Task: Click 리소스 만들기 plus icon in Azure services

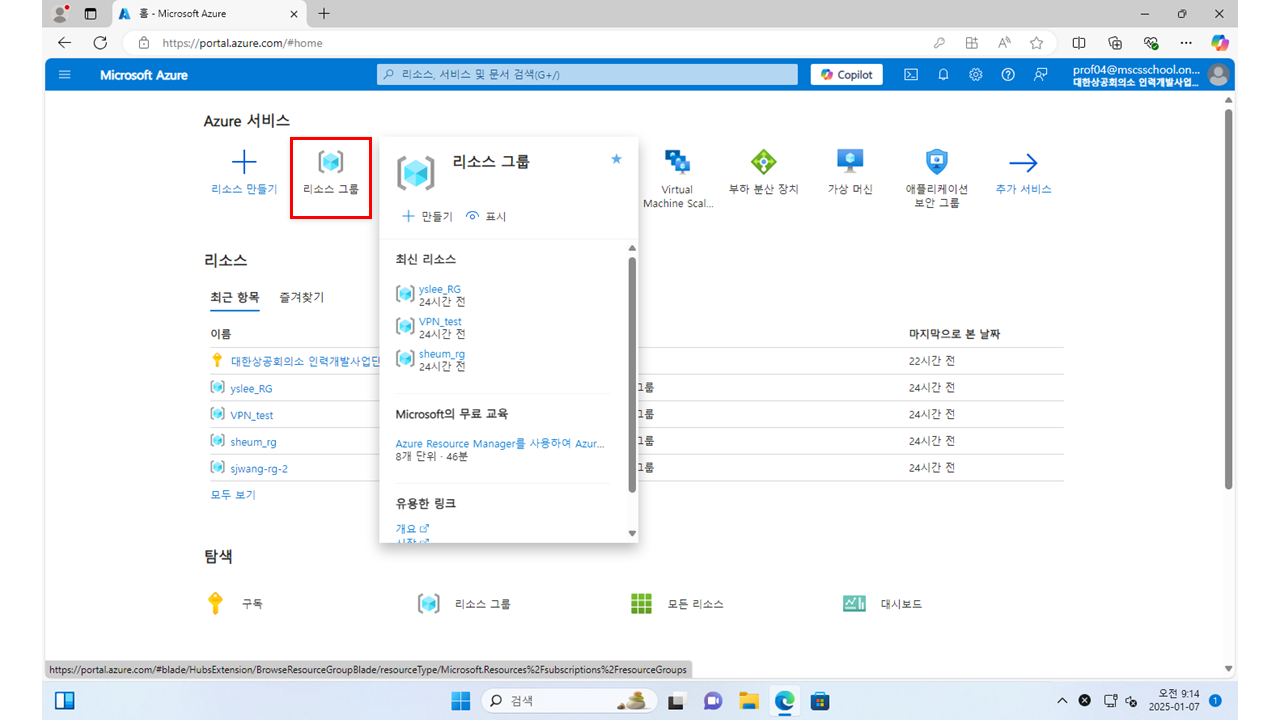Action: tap(244, 162)
